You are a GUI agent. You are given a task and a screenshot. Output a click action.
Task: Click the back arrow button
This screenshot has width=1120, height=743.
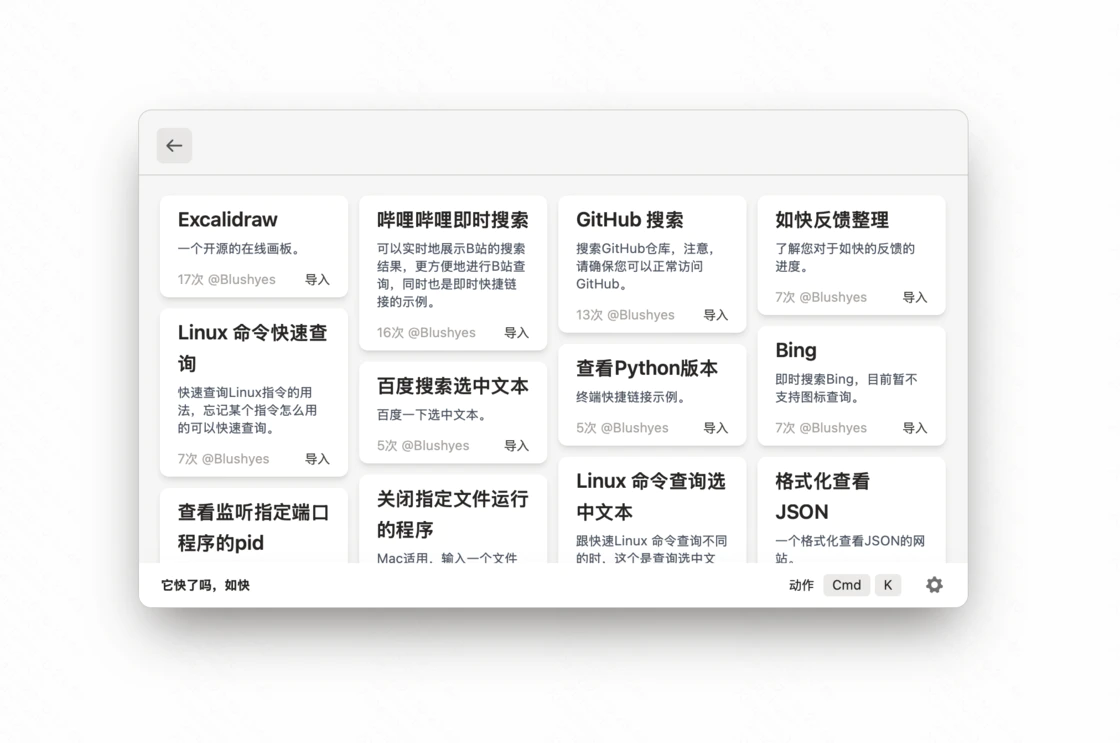(174, 146)
